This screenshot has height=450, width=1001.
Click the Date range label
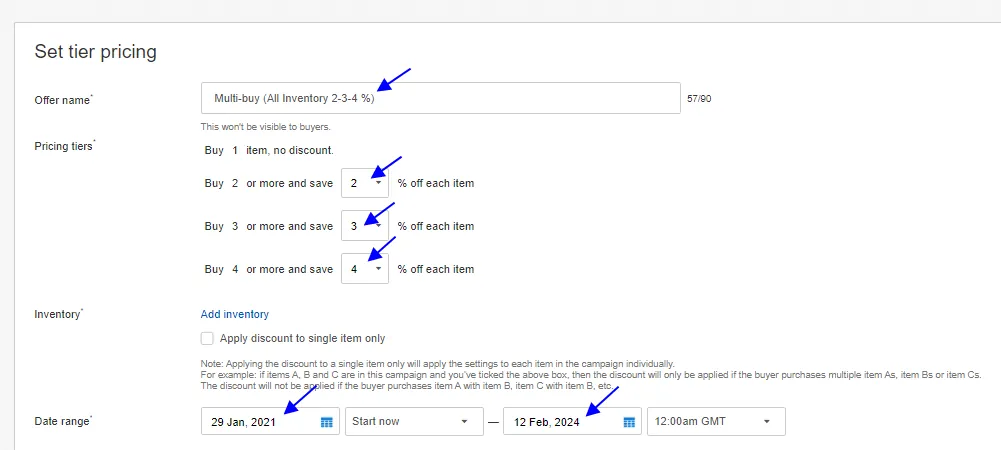click(63, 421)
